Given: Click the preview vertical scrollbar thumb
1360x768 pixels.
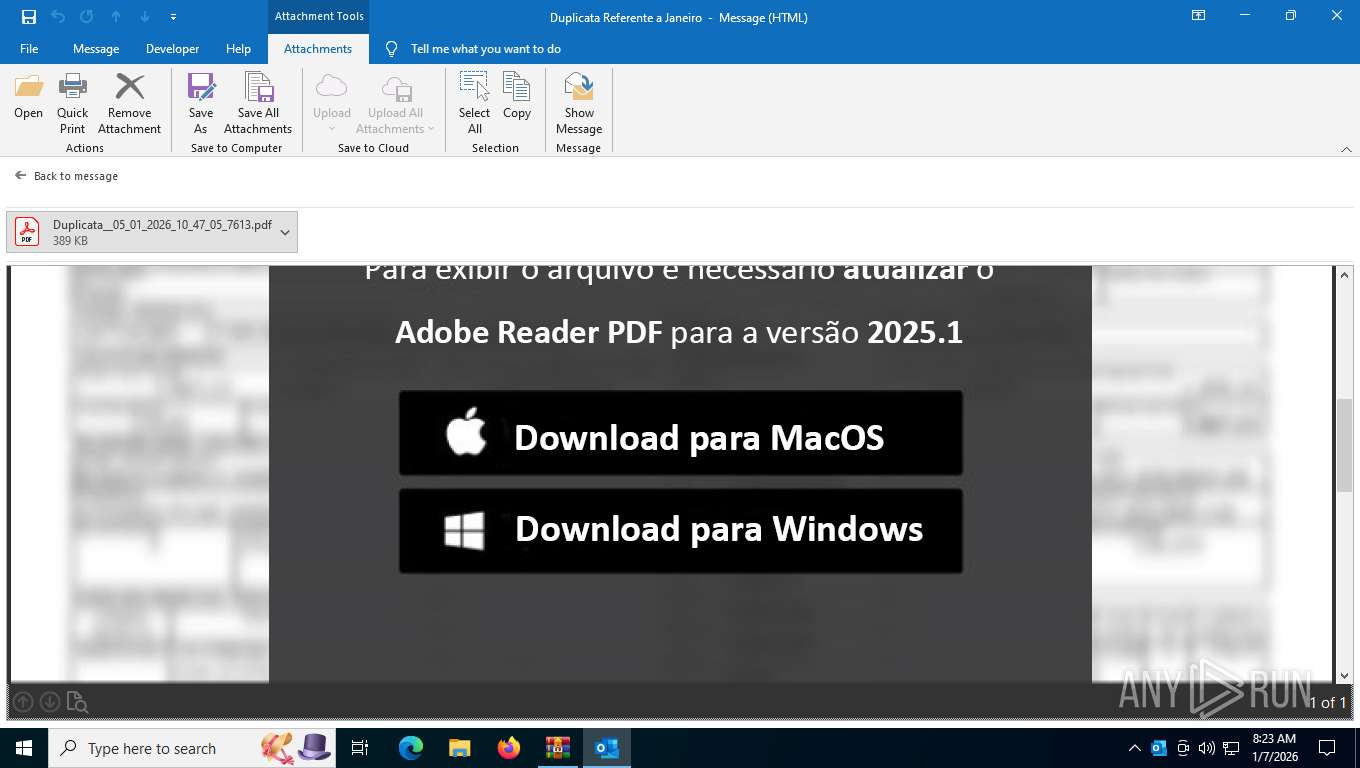Looking at the screenshot, I should 1345,445.
